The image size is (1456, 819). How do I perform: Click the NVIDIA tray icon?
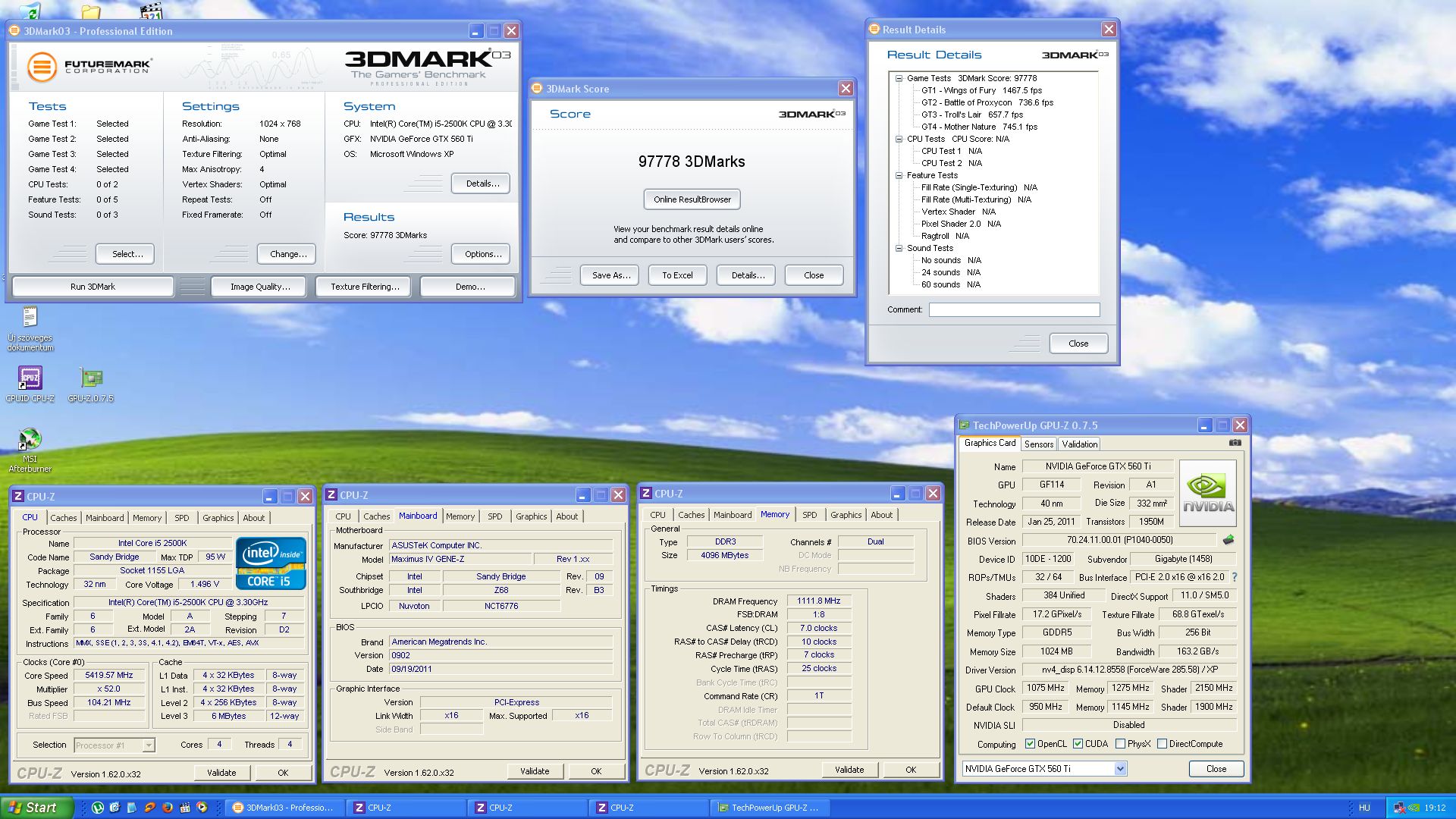(x=1414, y=808)
